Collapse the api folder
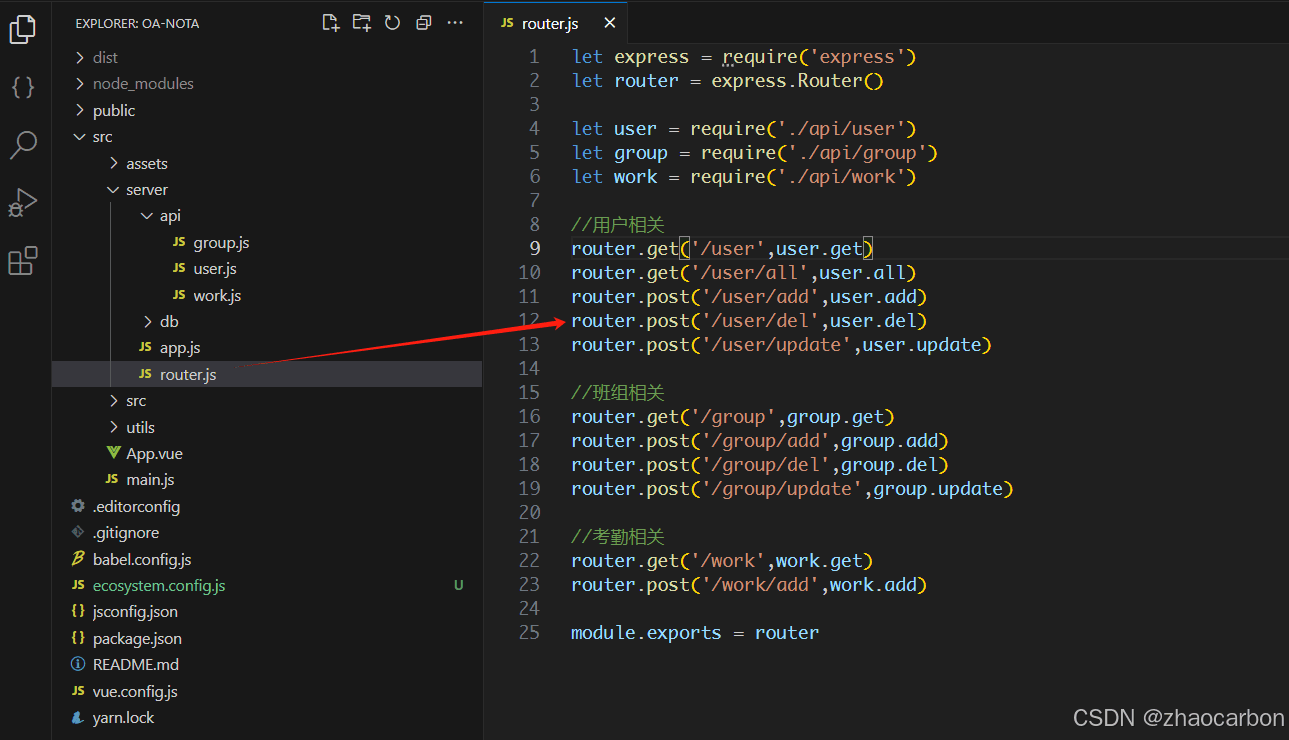 point(170,216)
